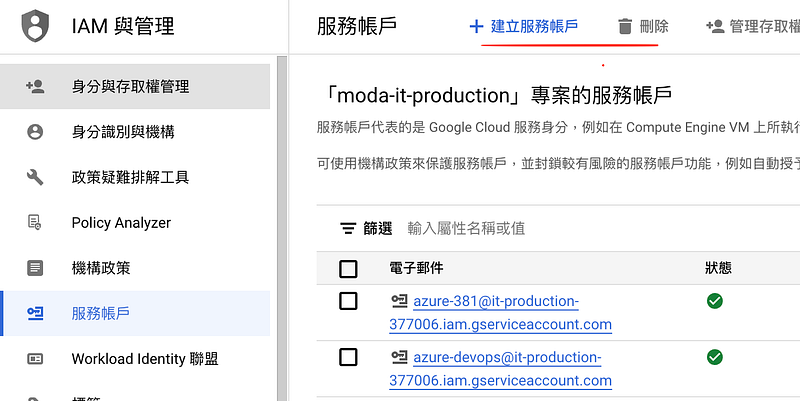This screenshot has width=800, height=401.
Task: Click the 建立服務帳戶 button
Action: 523,27
